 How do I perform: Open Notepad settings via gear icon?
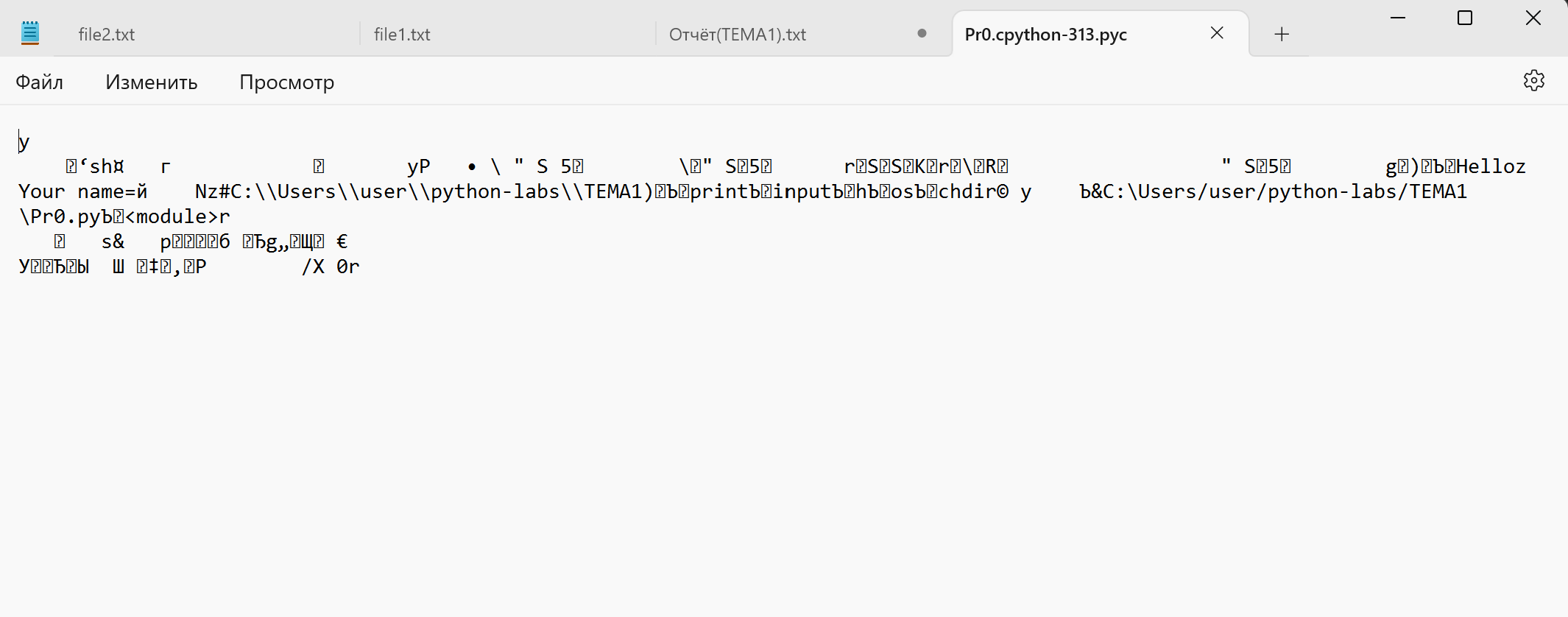tap(1533, 81)
